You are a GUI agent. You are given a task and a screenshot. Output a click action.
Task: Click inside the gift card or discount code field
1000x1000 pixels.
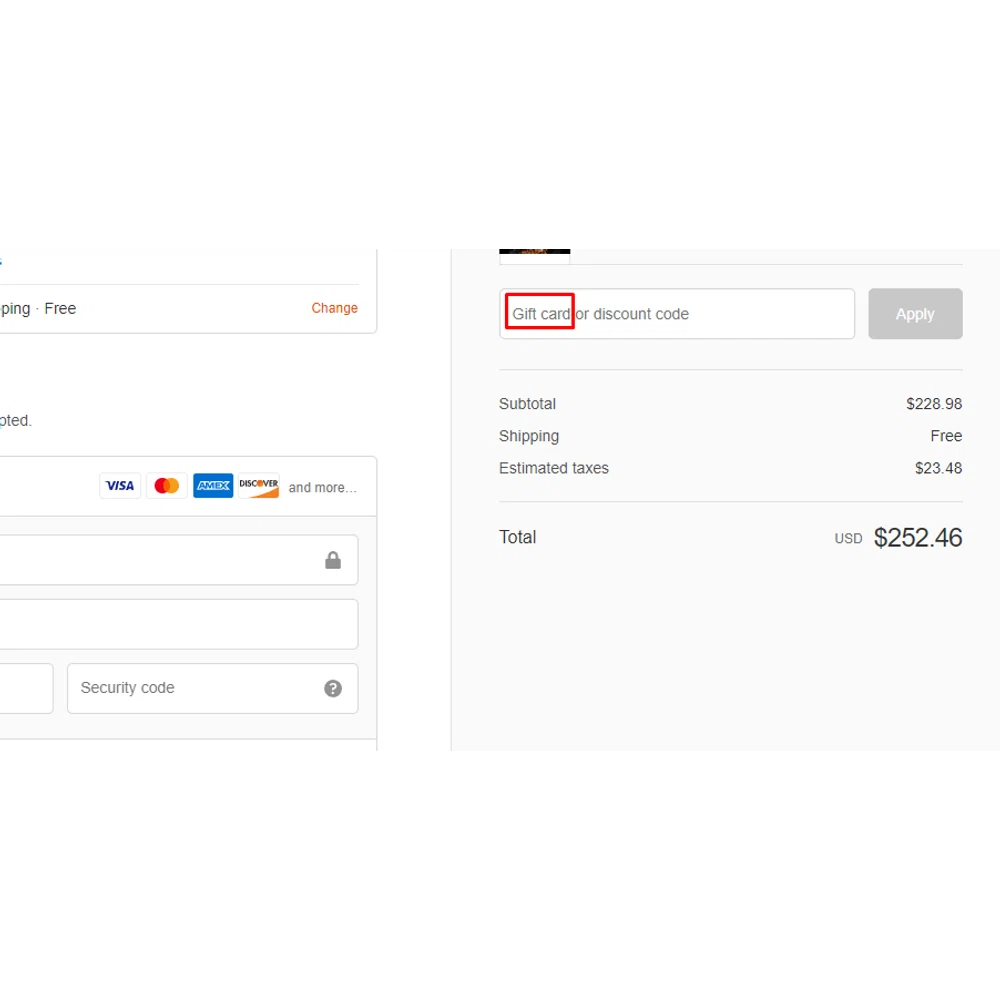tap(676, 313)
